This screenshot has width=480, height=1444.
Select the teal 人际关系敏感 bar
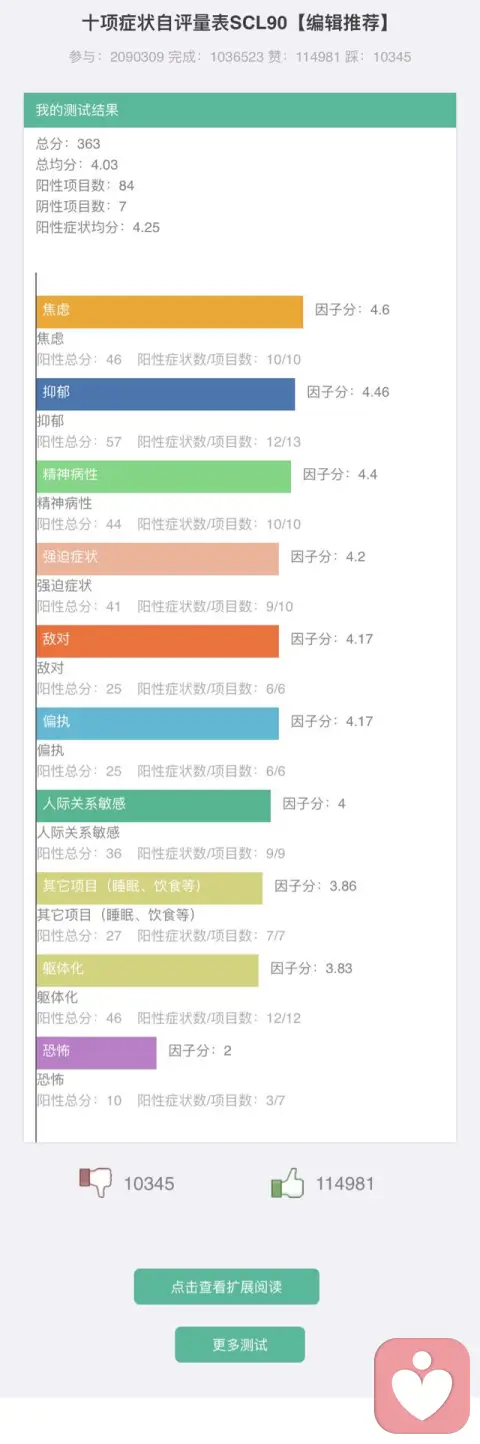point(154,806)
